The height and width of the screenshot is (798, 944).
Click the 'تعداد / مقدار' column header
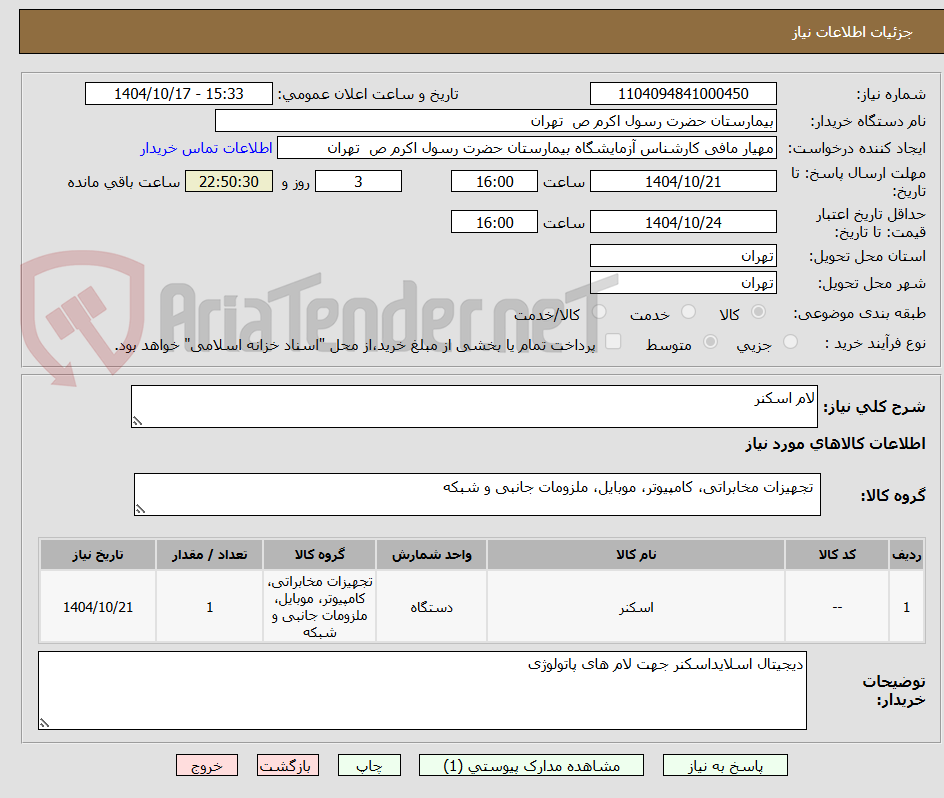click(210, 555)
